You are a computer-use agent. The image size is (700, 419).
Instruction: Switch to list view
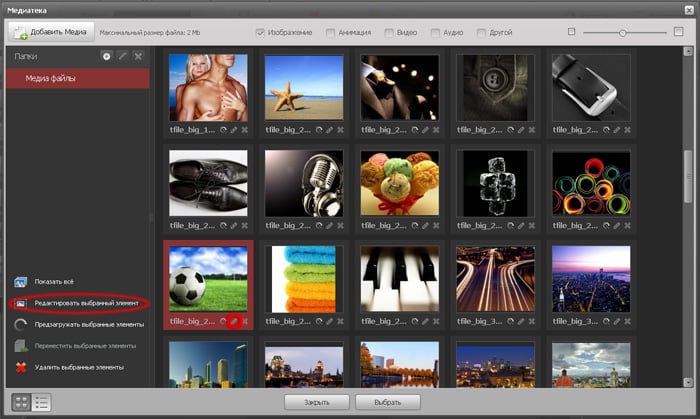pyautogui.click(x=42, y=402)
